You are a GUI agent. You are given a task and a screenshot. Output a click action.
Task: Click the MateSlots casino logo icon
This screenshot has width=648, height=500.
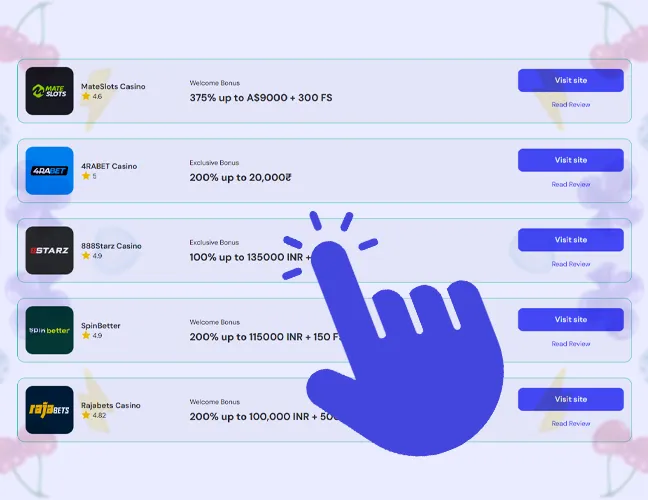pos(50,91)
